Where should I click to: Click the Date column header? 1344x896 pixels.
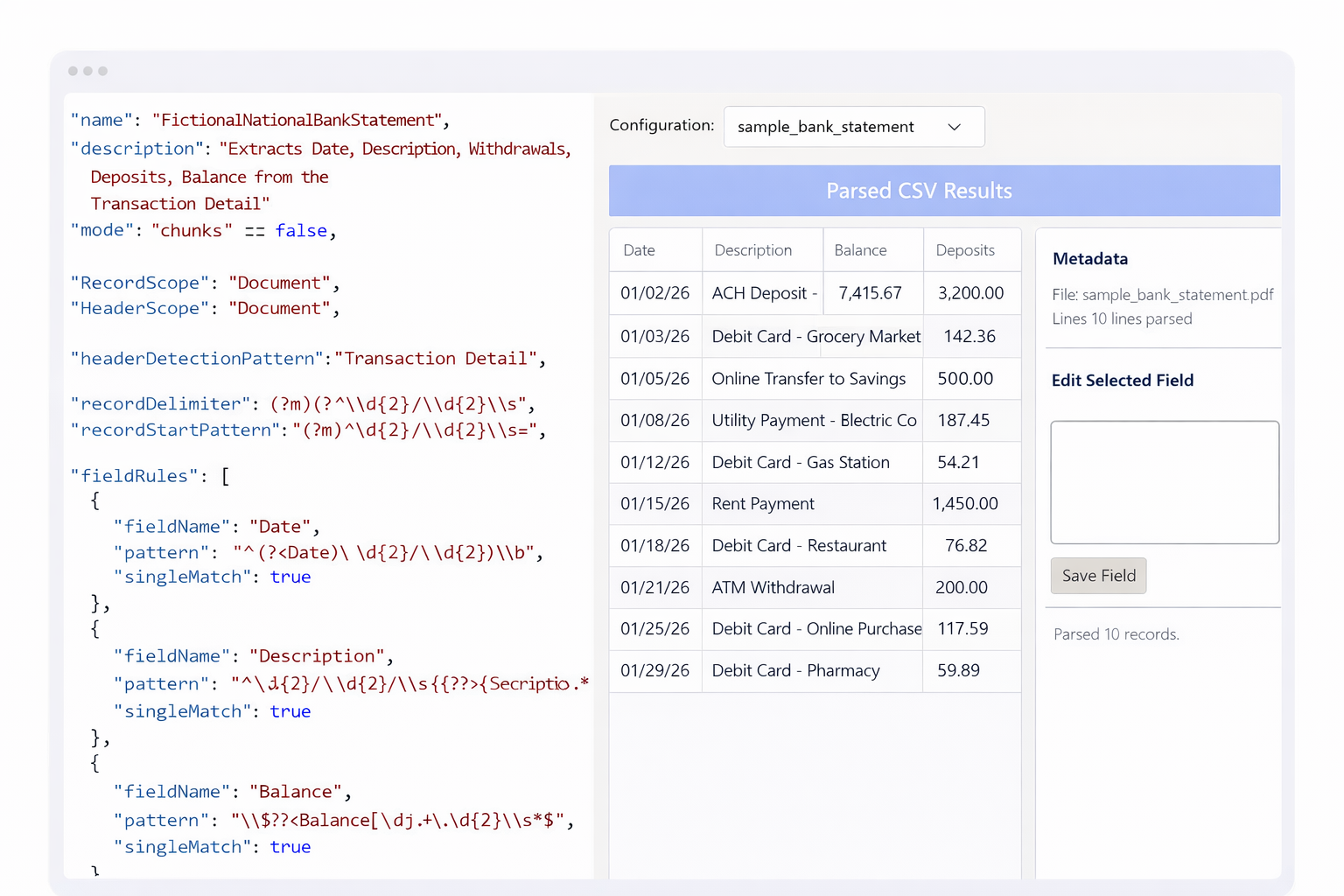coord(640,250)
